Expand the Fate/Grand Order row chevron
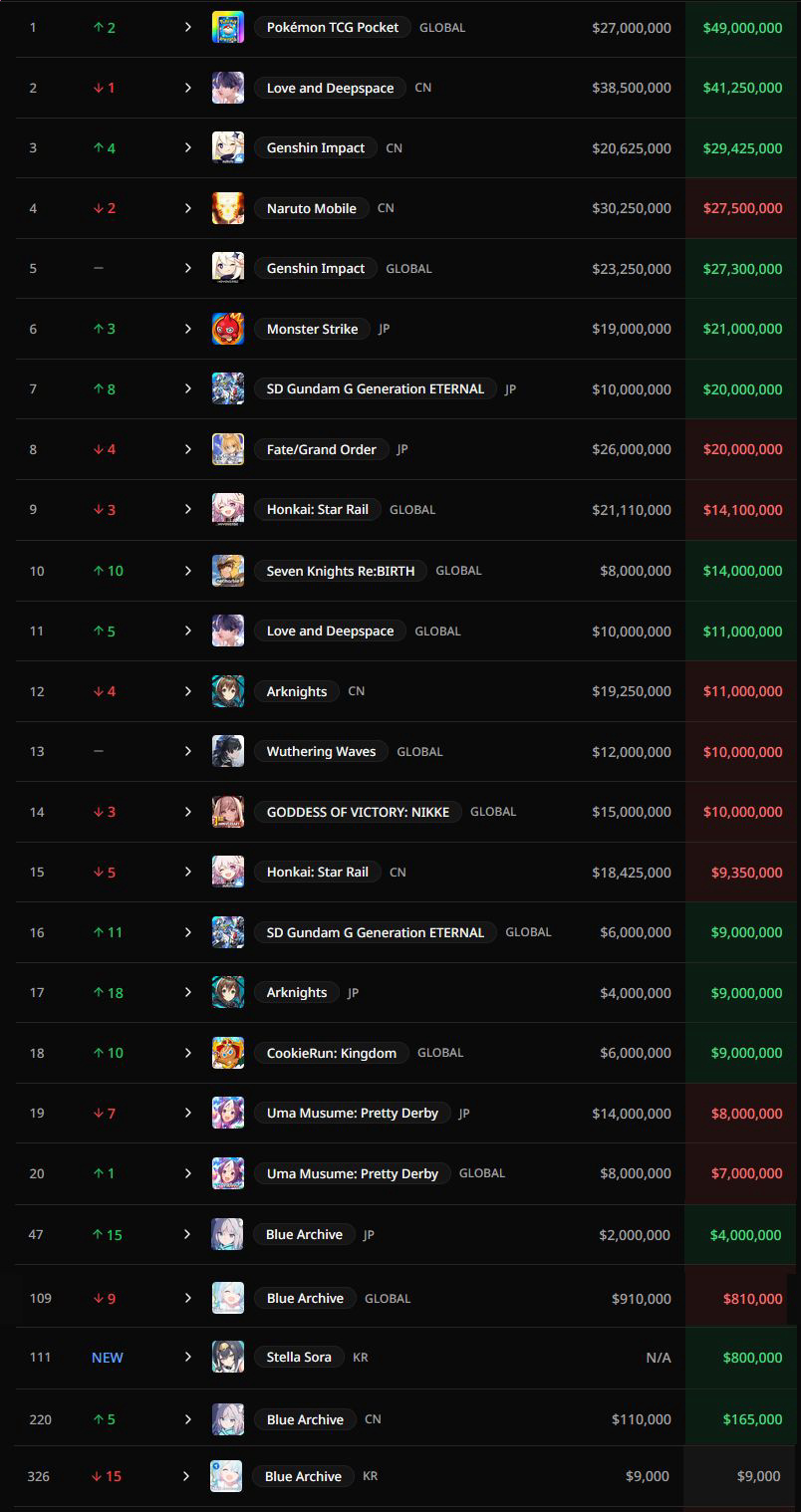This screenshot has width=801, height=1512. tap(187, 449)
